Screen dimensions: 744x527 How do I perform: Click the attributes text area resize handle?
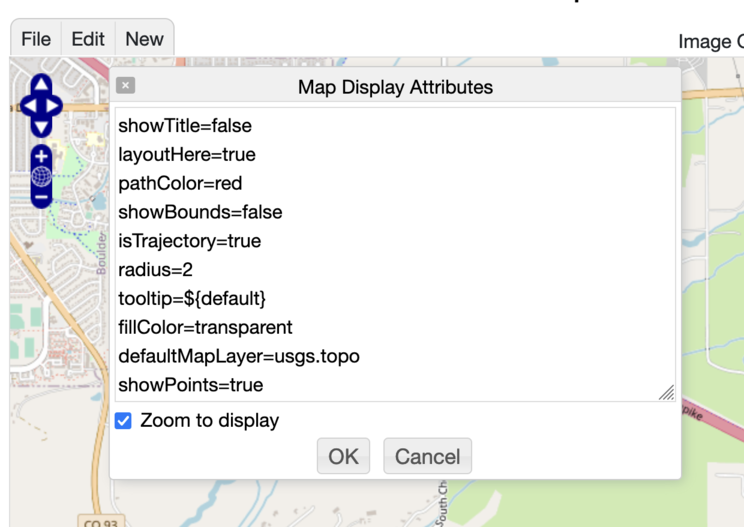click(x=666, y=393)
